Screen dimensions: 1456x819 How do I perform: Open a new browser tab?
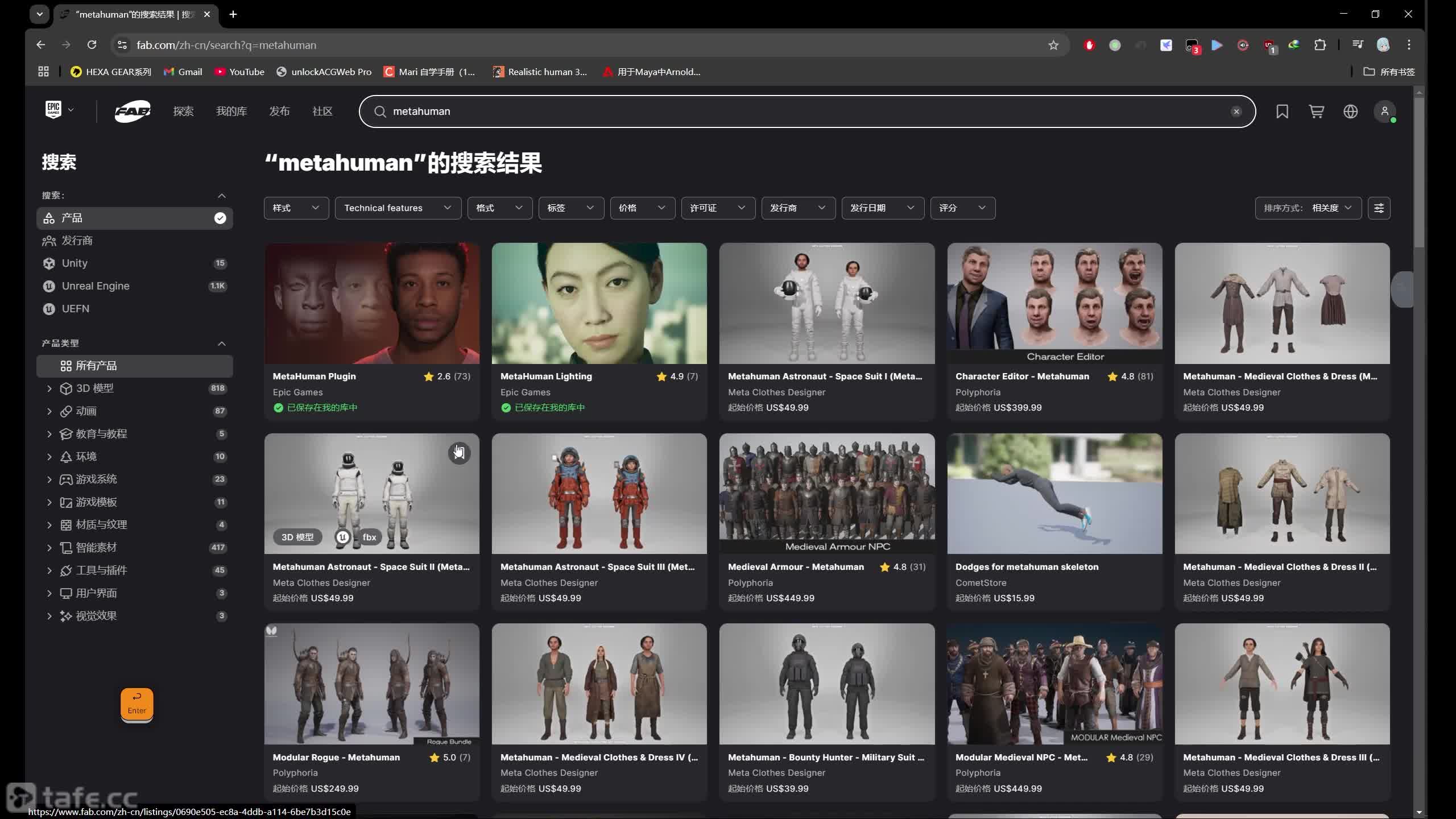(233, 14)
